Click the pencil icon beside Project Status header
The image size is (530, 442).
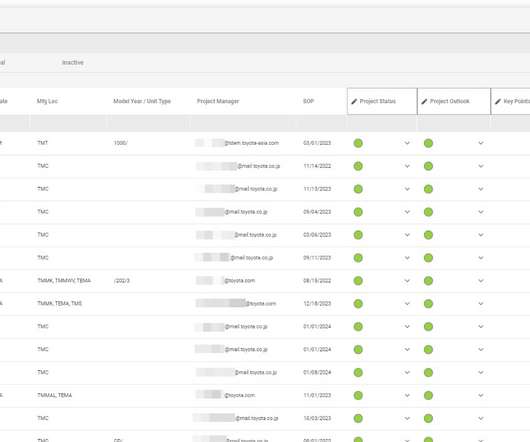pos(354,101)
